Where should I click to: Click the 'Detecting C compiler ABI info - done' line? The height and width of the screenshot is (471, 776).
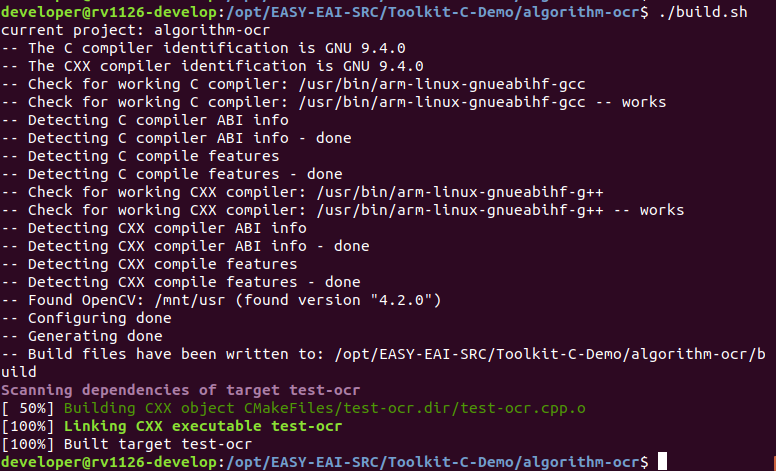pos(176,138)
